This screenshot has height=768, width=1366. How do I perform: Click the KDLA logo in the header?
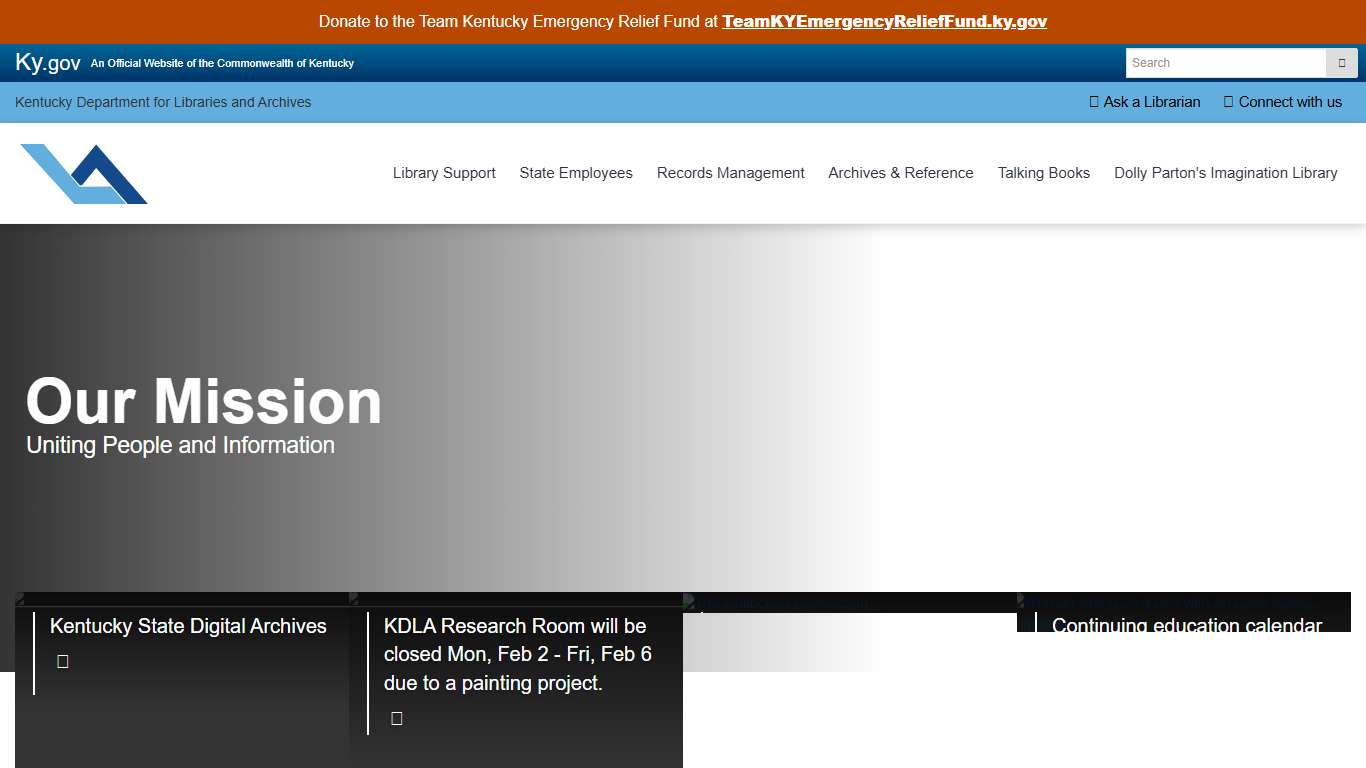(84, 174)
